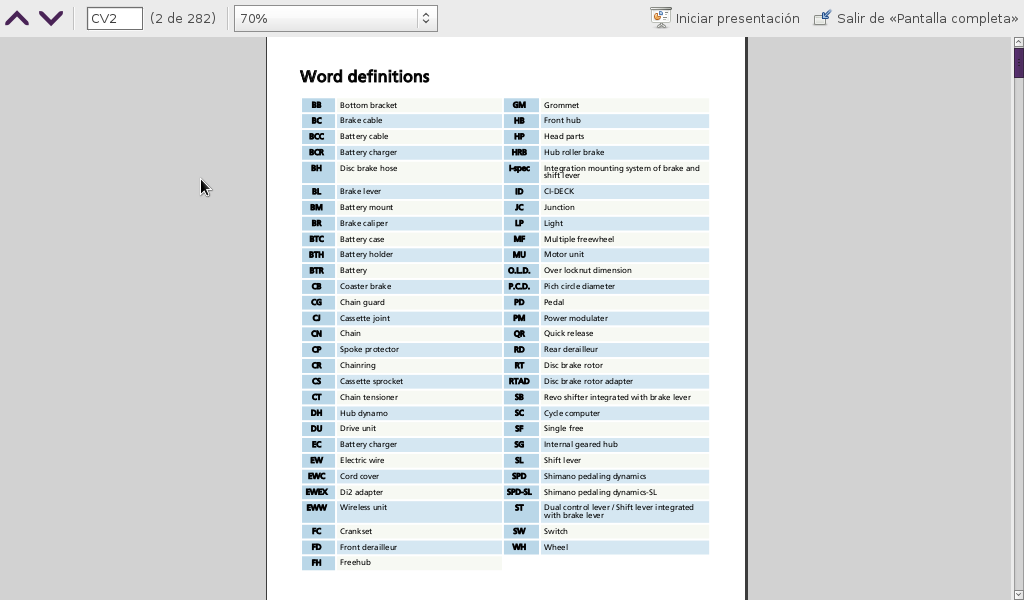1024x600 pixels.
Task: Click the "BCR" abbreviation cell
Action: pyautogui.click(x=317, y=152)
